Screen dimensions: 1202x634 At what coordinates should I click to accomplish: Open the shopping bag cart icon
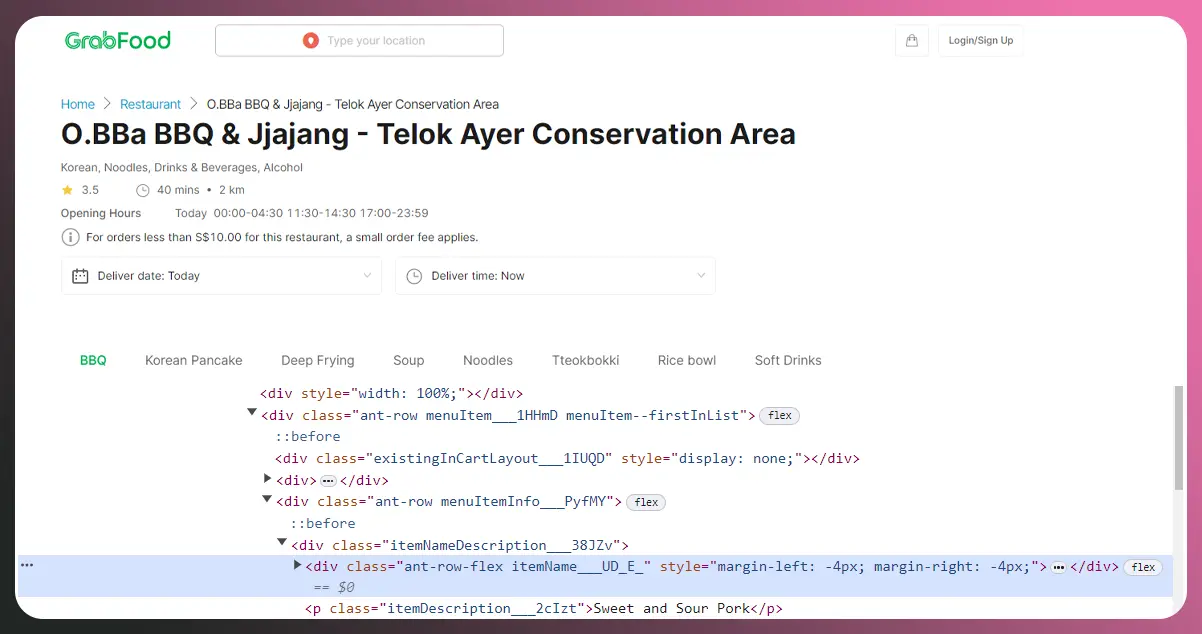[911, 41]
